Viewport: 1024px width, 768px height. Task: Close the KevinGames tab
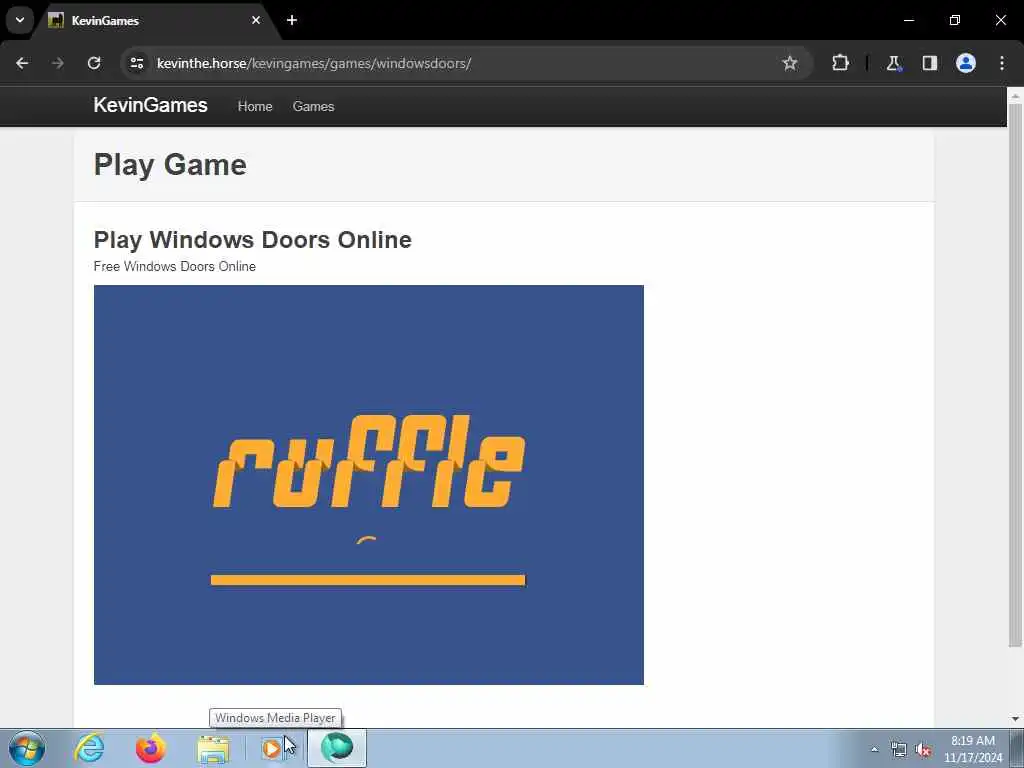256,20
